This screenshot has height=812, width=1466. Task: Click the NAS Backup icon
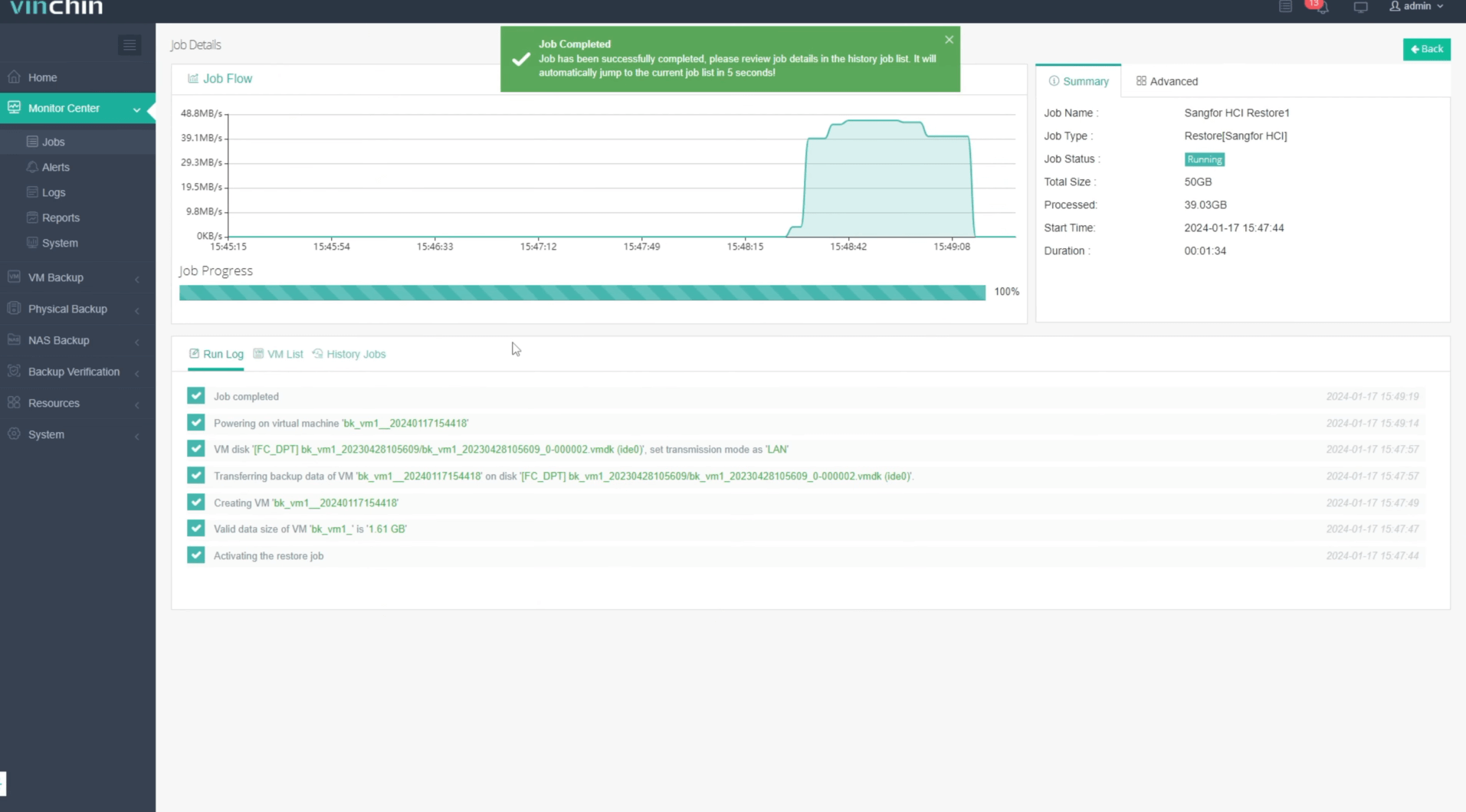[x=14, y=339]
